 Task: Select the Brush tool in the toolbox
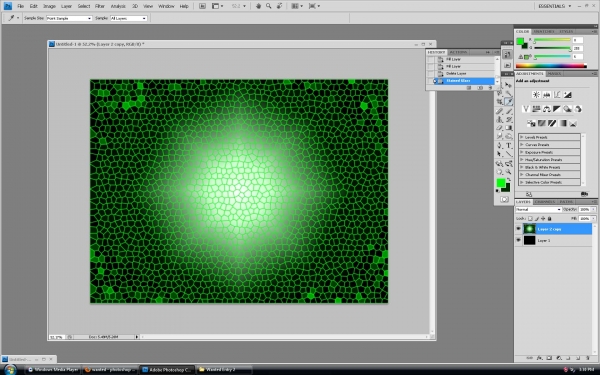coord(509,111)
